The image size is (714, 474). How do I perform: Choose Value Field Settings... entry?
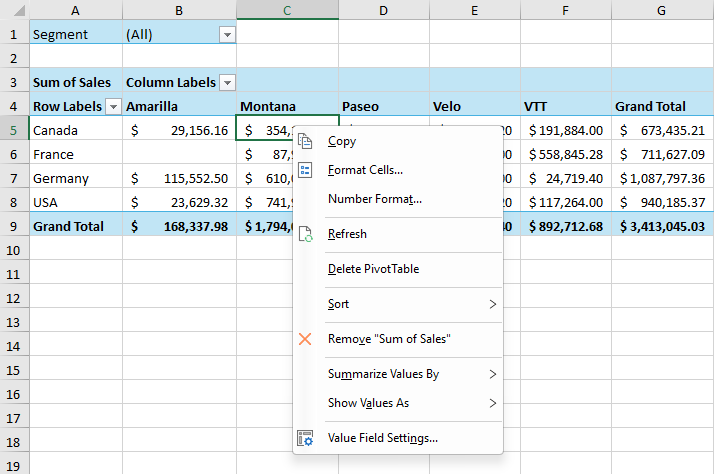click(x=398, y=438)
